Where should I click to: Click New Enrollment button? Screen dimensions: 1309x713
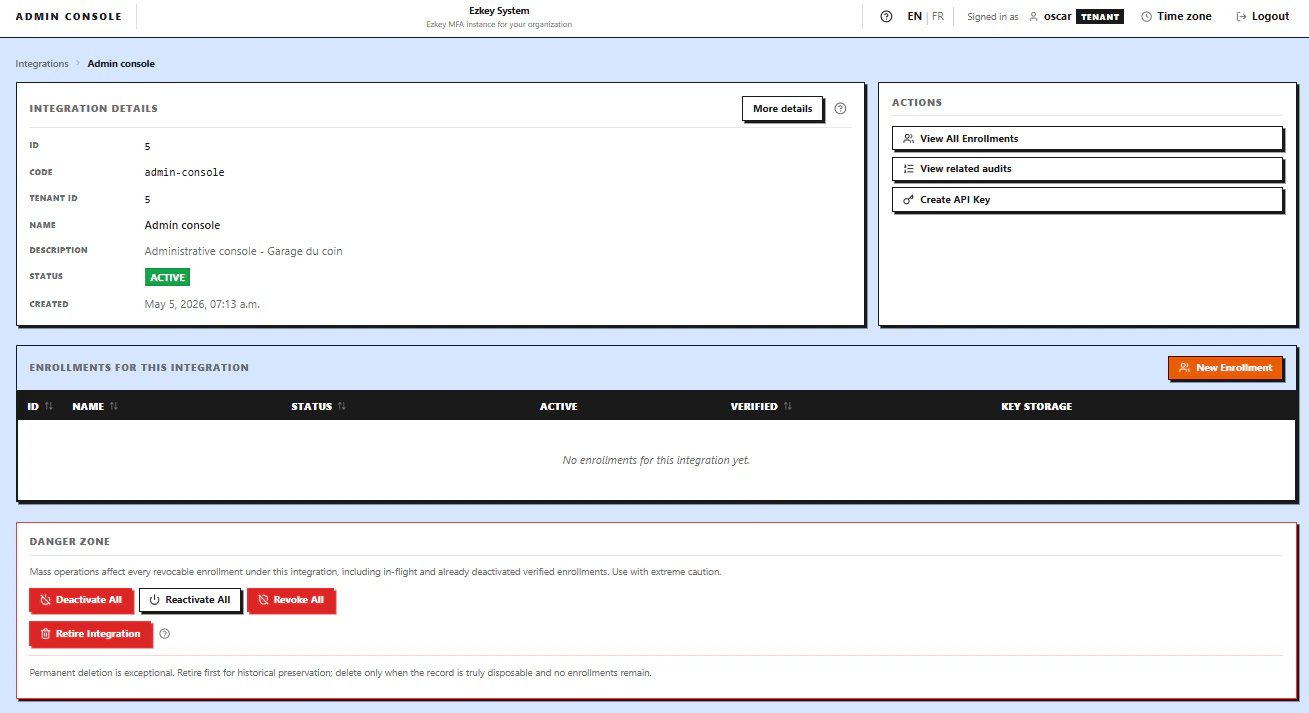click(x=1225, y=368)
